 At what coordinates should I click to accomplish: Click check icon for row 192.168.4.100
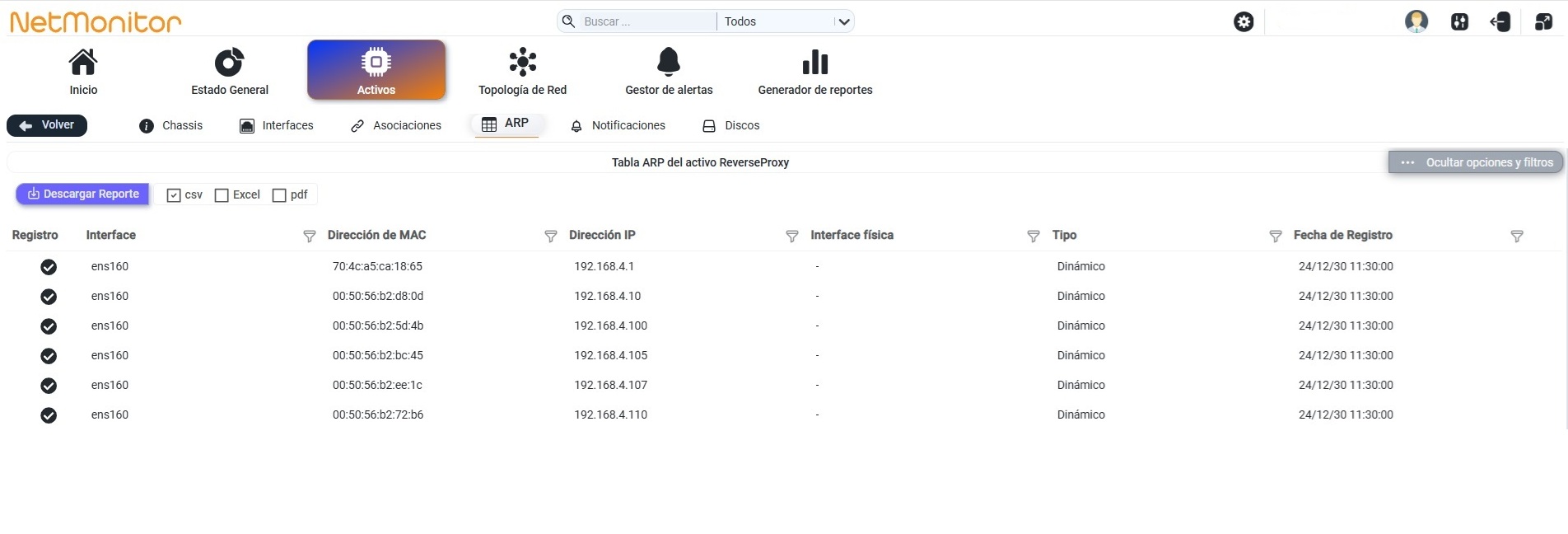coord(49,326)
